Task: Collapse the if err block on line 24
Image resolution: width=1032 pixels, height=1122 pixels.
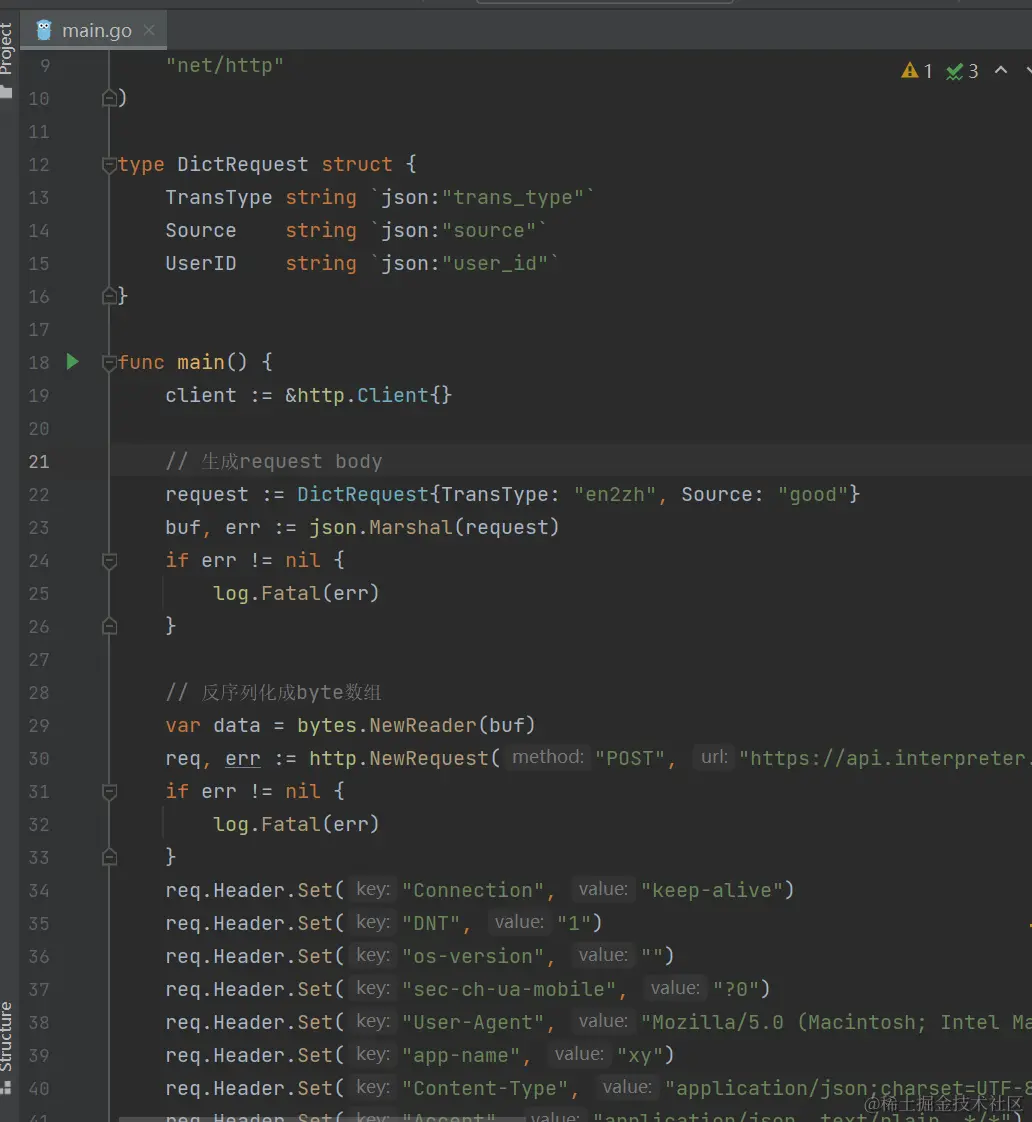Action: pyautogui.click(x=109, y=560)
